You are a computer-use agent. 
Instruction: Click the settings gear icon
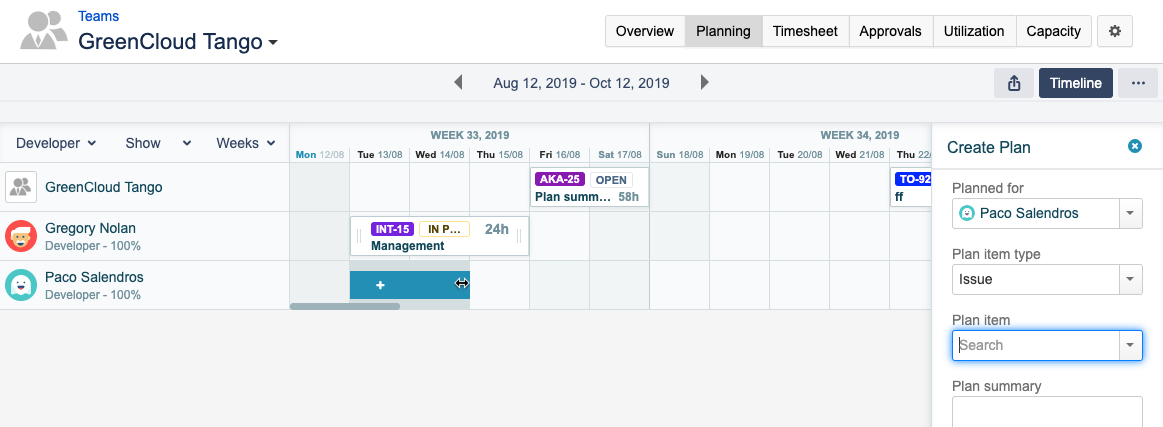pos(1115,31)
